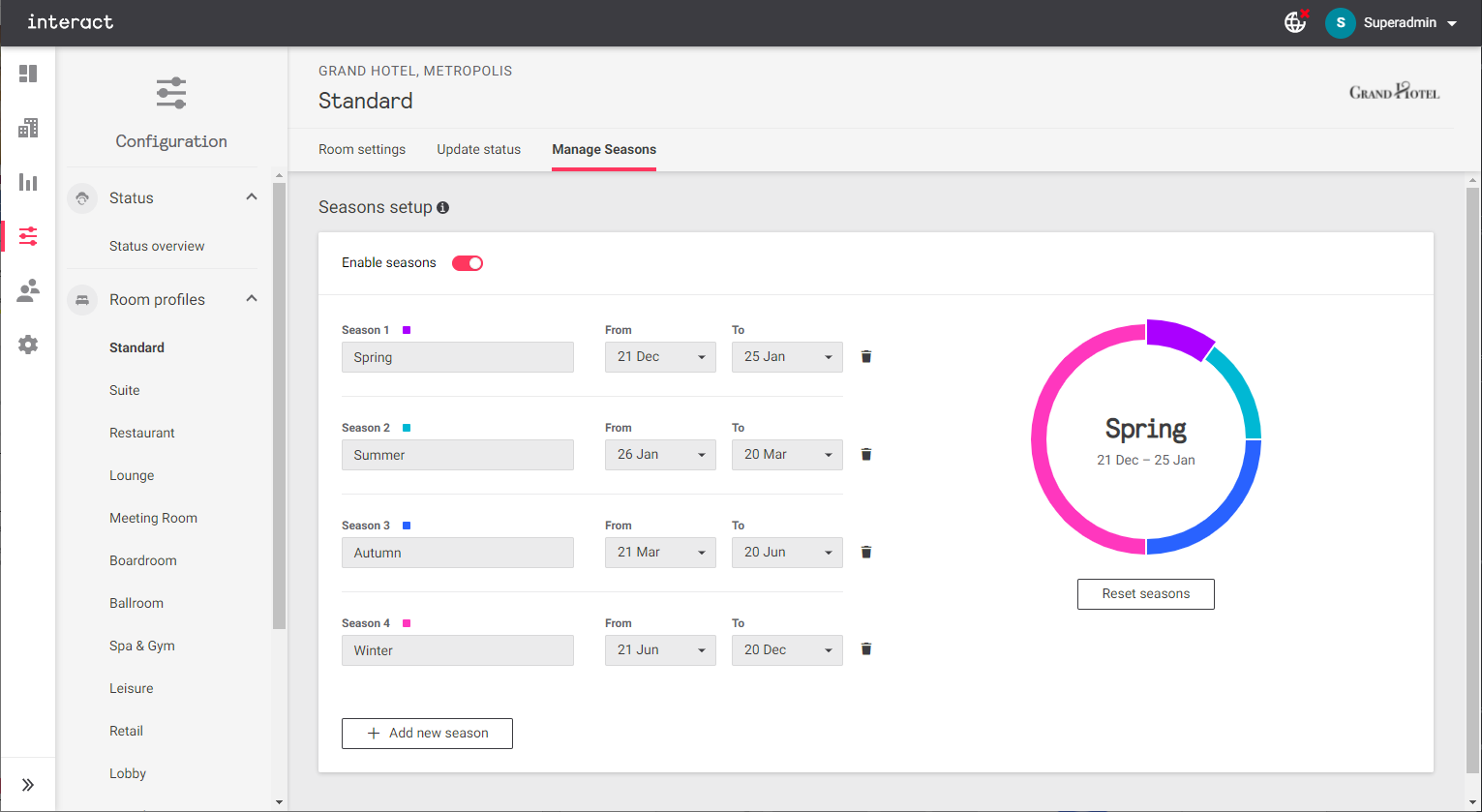Screen dimensions: 1482x812
Task: Delete the Summer season with trash icon
Action: (x=866, y=455)
